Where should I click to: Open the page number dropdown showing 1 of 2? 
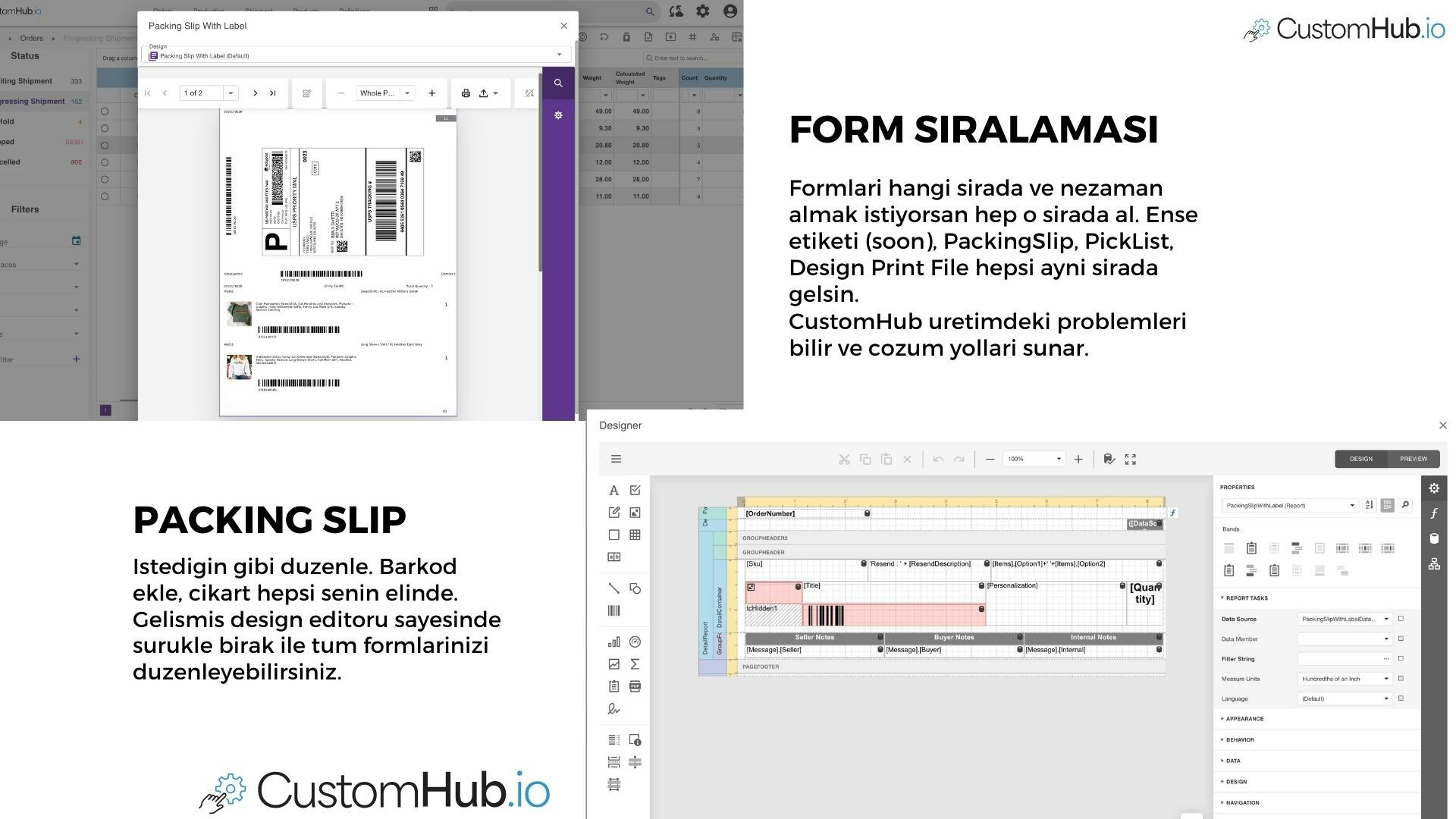click(231, 93)
